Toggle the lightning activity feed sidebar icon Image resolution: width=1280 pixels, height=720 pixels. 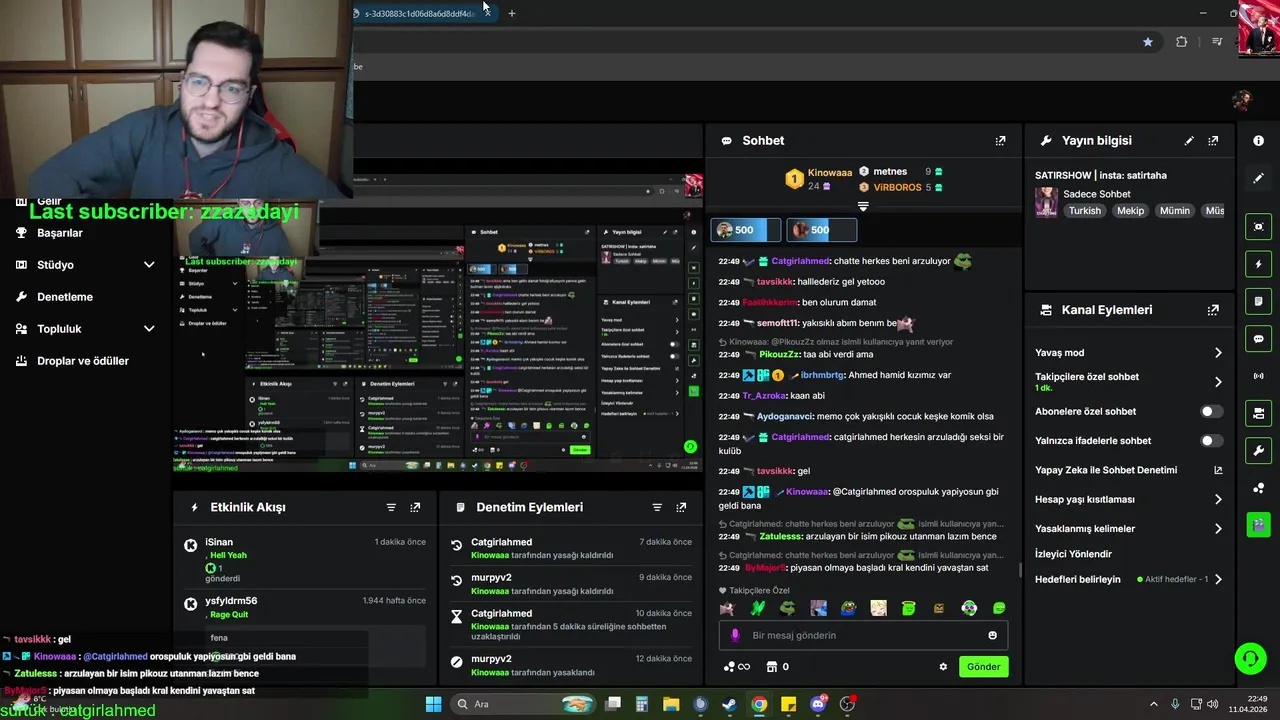click(x=1258, y=264)
